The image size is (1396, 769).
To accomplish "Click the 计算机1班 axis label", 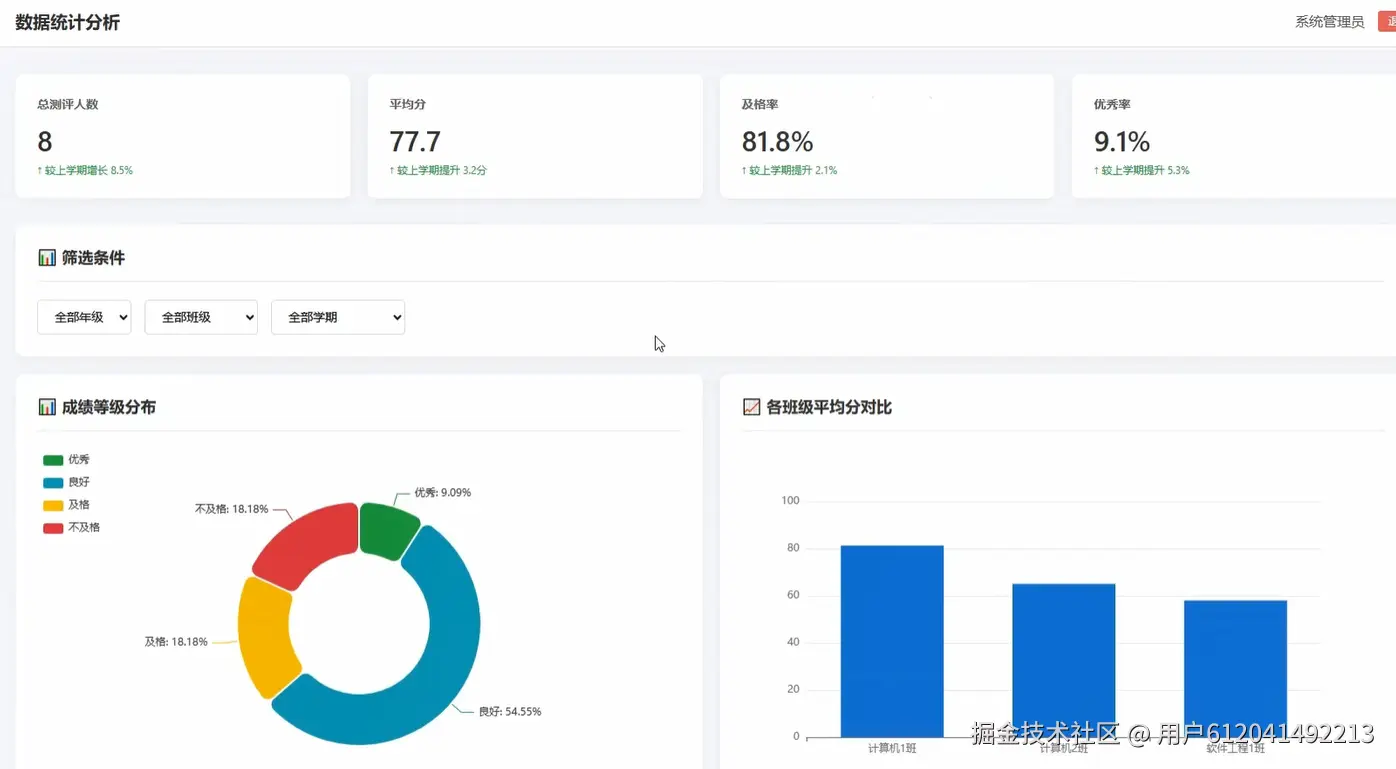I will tap(892, 747).
